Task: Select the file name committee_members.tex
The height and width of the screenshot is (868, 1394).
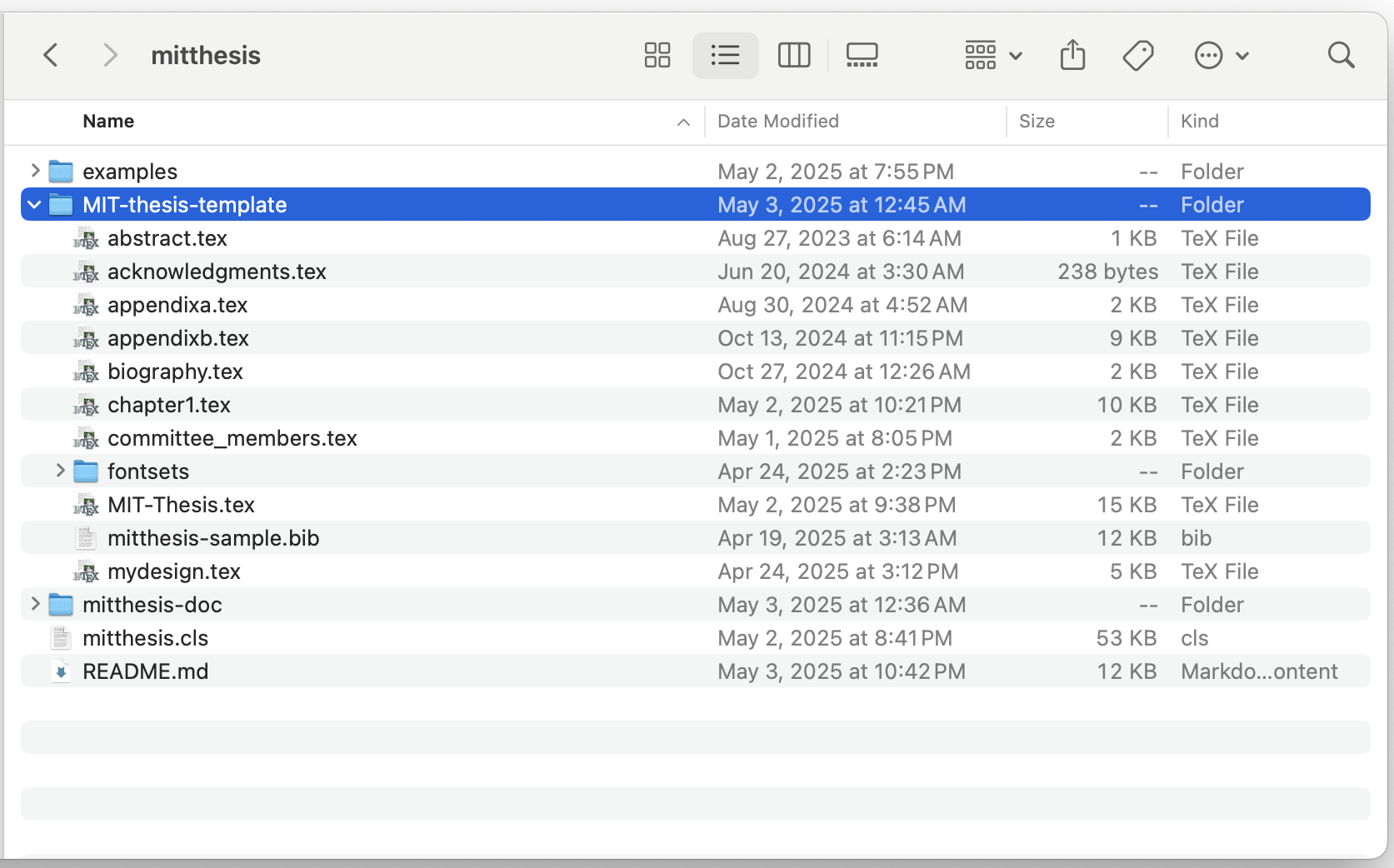Action: coord(232,438)
